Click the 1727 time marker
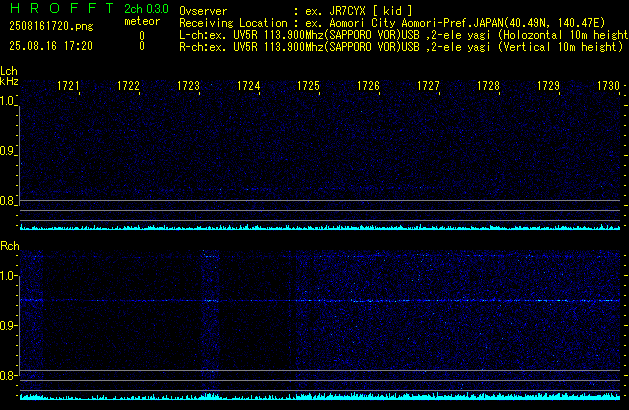 [428, 86]
